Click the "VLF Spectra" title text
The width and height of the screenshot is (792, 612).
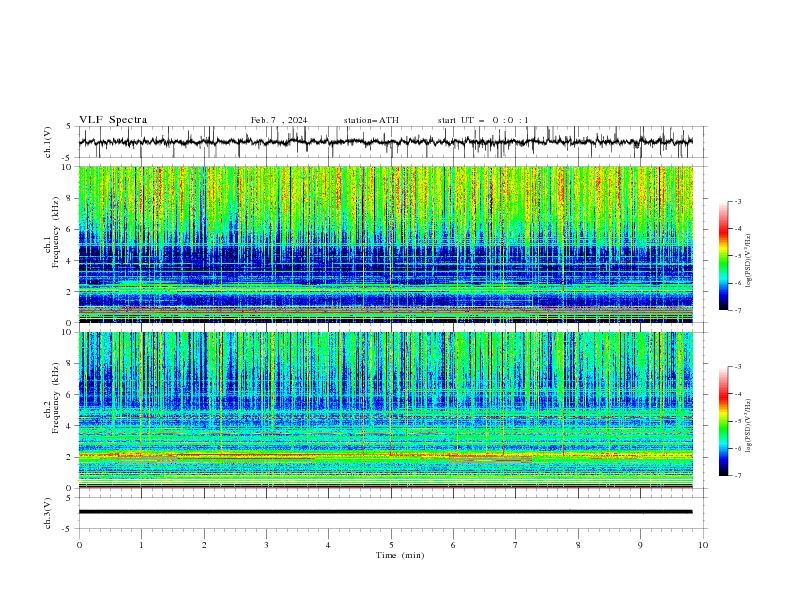113,120
